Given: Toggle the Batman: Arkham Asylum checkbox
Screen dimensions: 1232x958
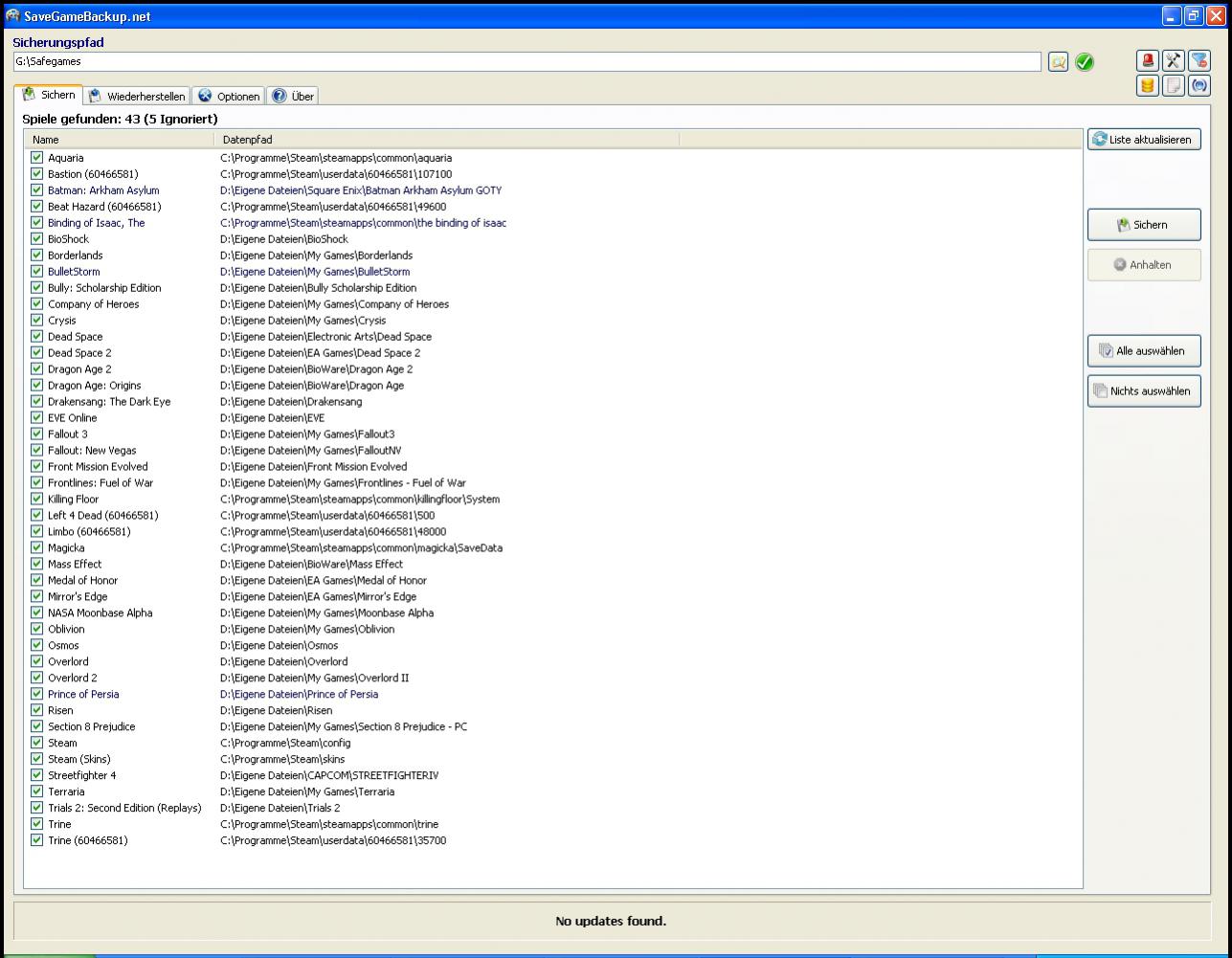Looking at the screenshot, I should (37, 190).
